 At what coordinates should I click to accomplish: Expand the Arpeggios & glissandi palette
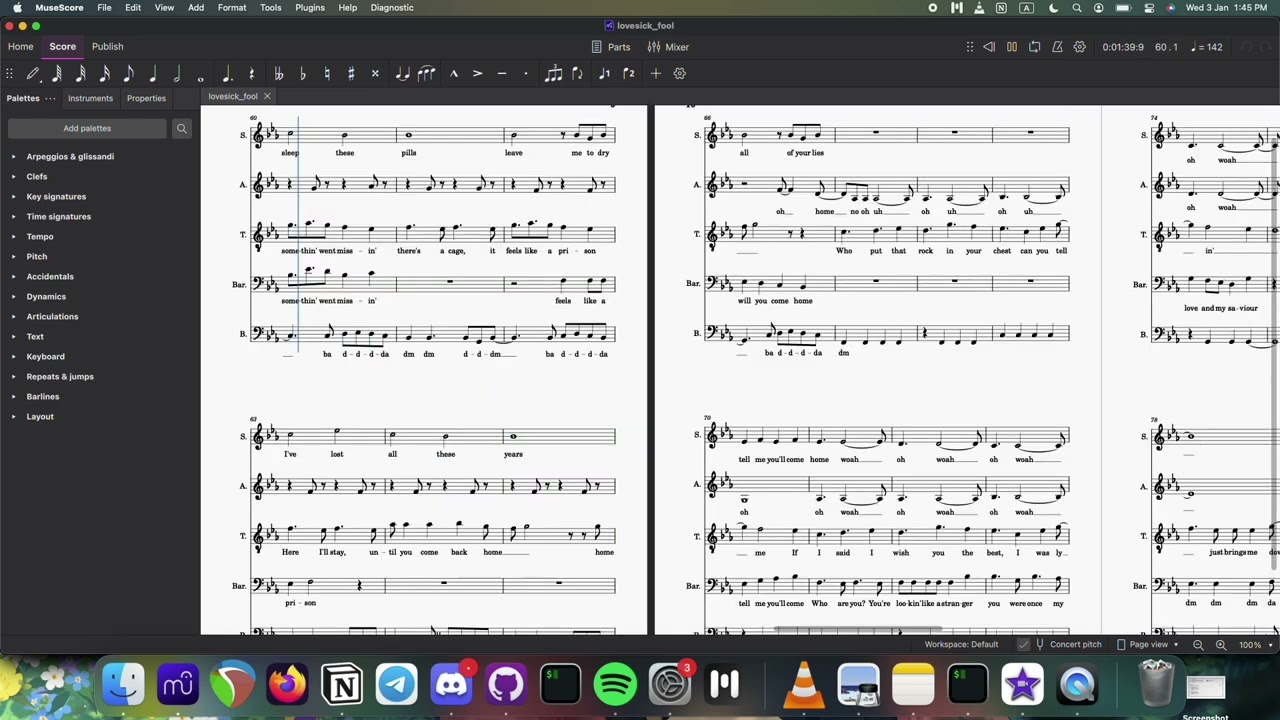click(x=14, y=156)
